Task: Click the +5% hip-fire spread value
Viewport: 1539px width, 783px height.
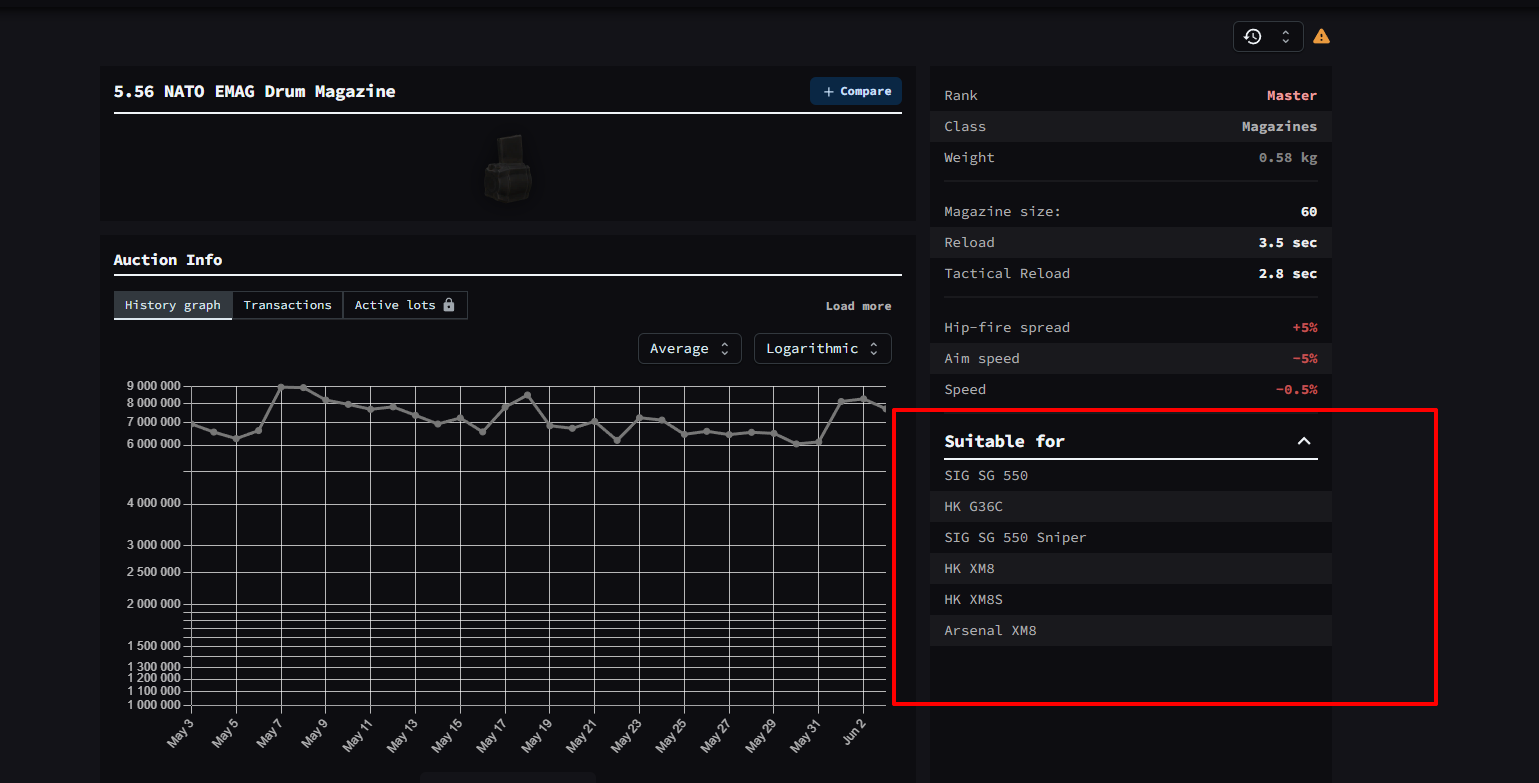Action: 1305,327
